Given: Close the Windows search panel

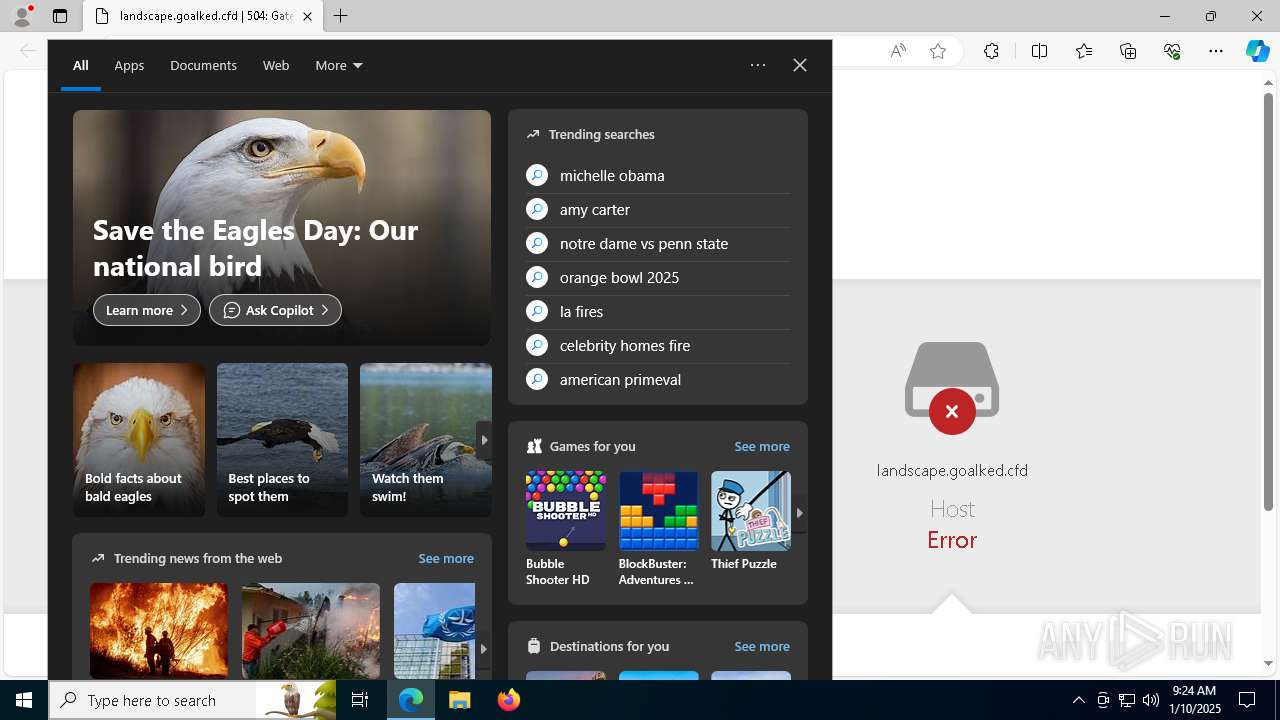Looking at the screenshot, I should point(800,65).
